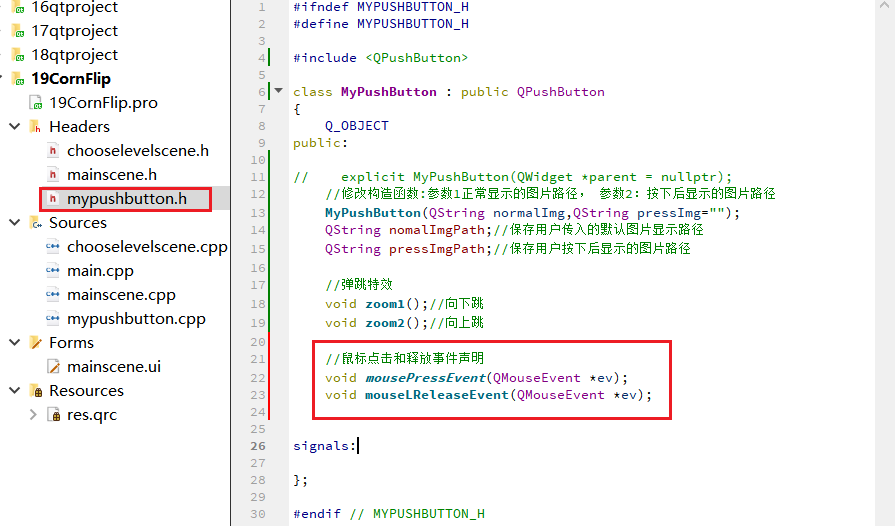Open mainscene.h header file

pyautogui.click(x=112, y=175)
